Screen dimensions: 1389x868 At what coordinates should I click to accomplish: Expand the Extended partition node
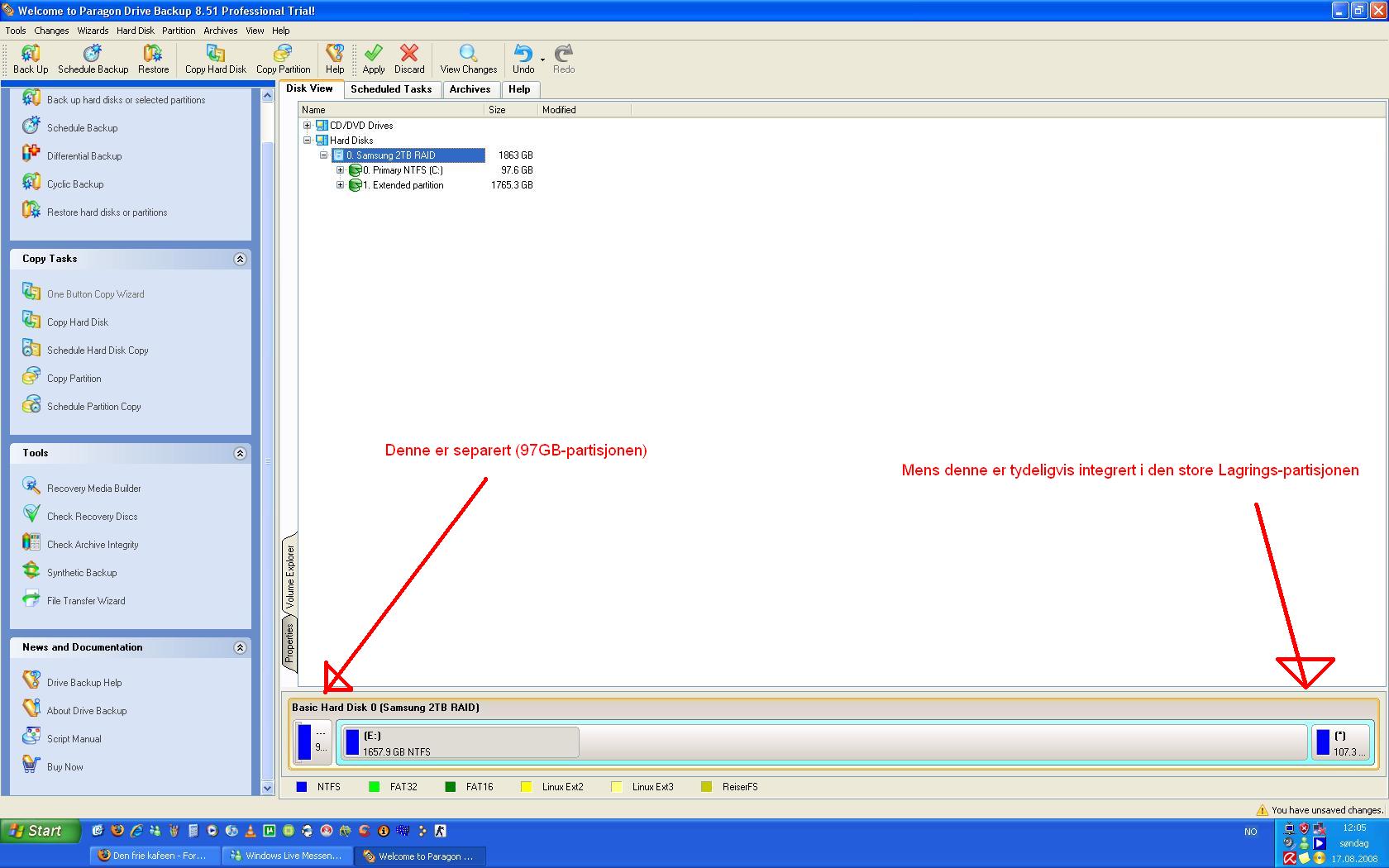(x=340, y=185)
